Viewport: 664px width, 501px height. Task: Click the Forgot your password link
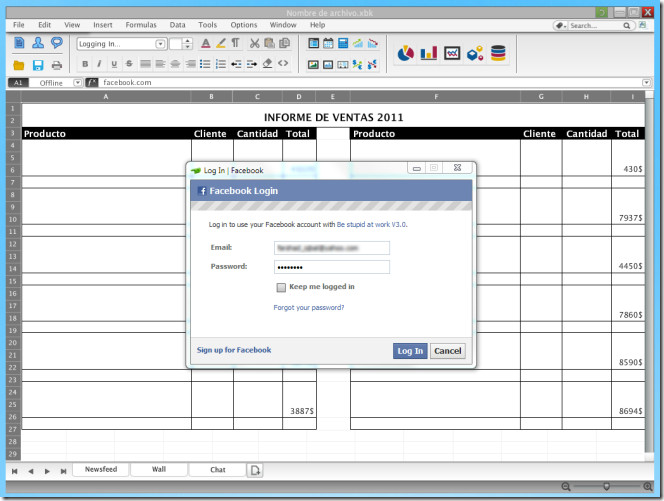click(309, 307)
